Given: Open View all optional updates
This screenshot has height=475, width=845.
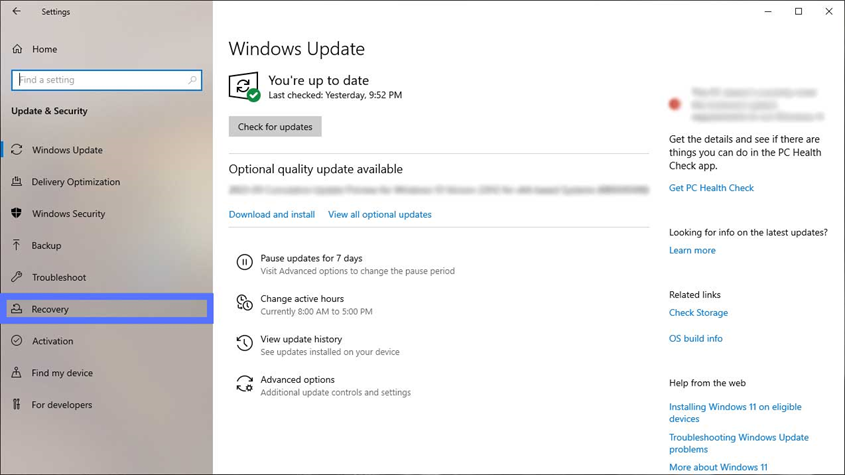Looking at the screenshot, I should coord(380,215).
